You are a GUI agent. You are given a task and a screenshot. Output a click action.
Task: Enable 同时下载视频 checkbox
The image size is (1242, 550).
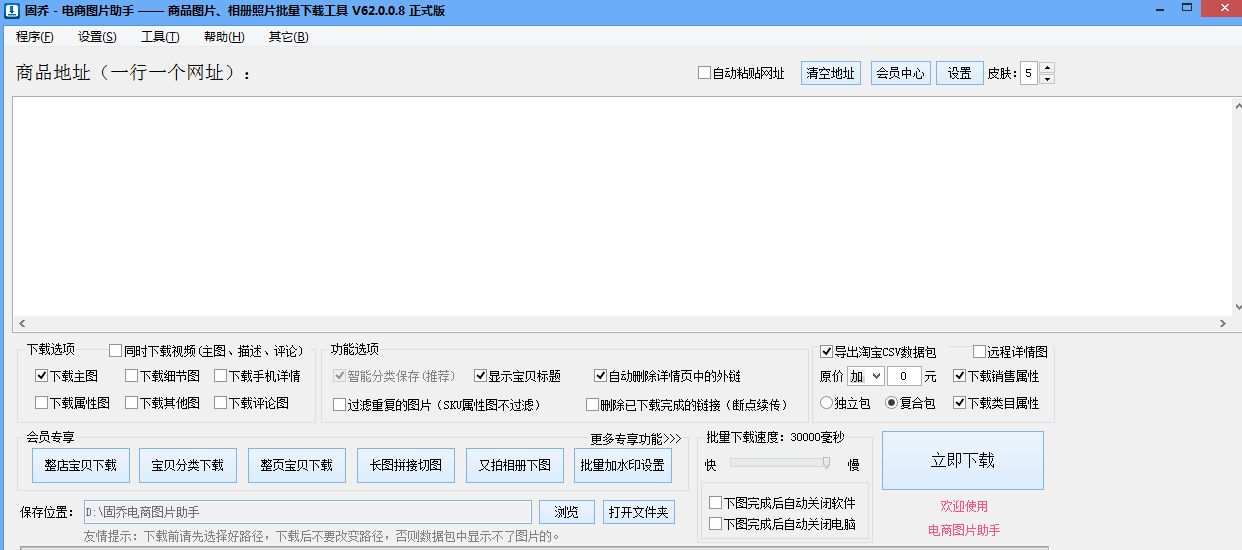(115, 351)
